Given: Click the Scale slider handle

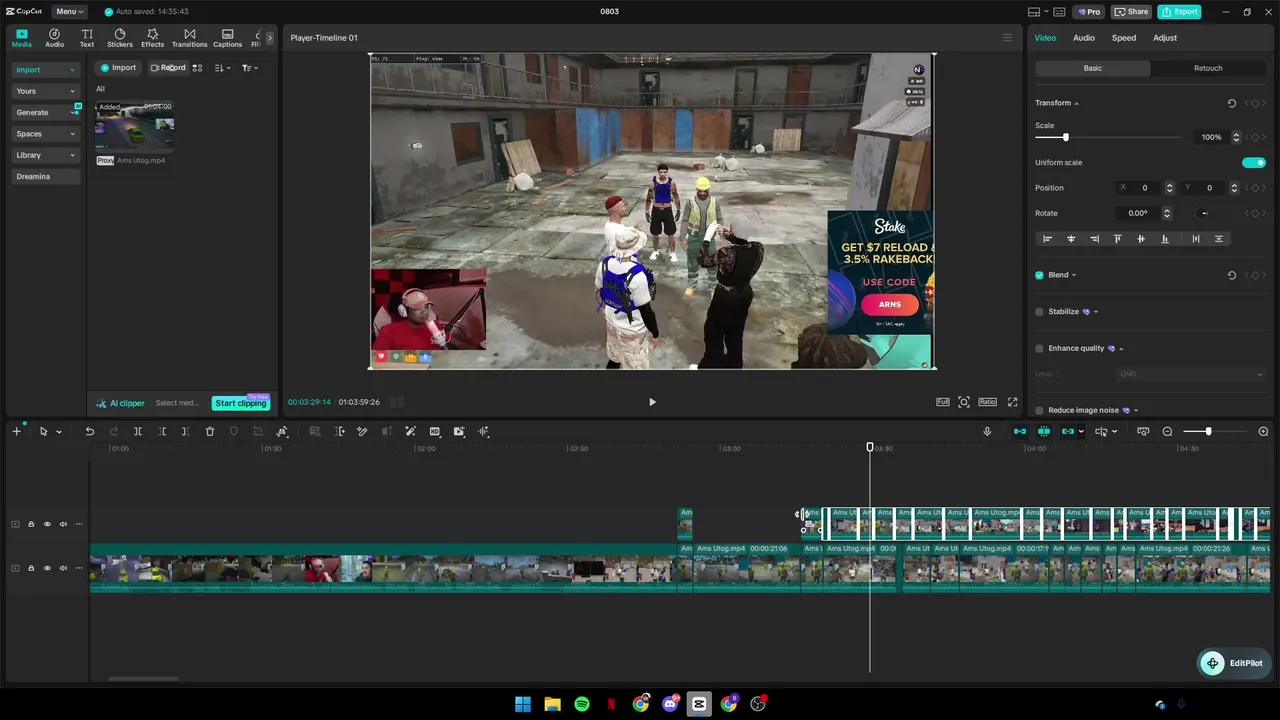Looking at the screenshot, I should [1065, 137].
